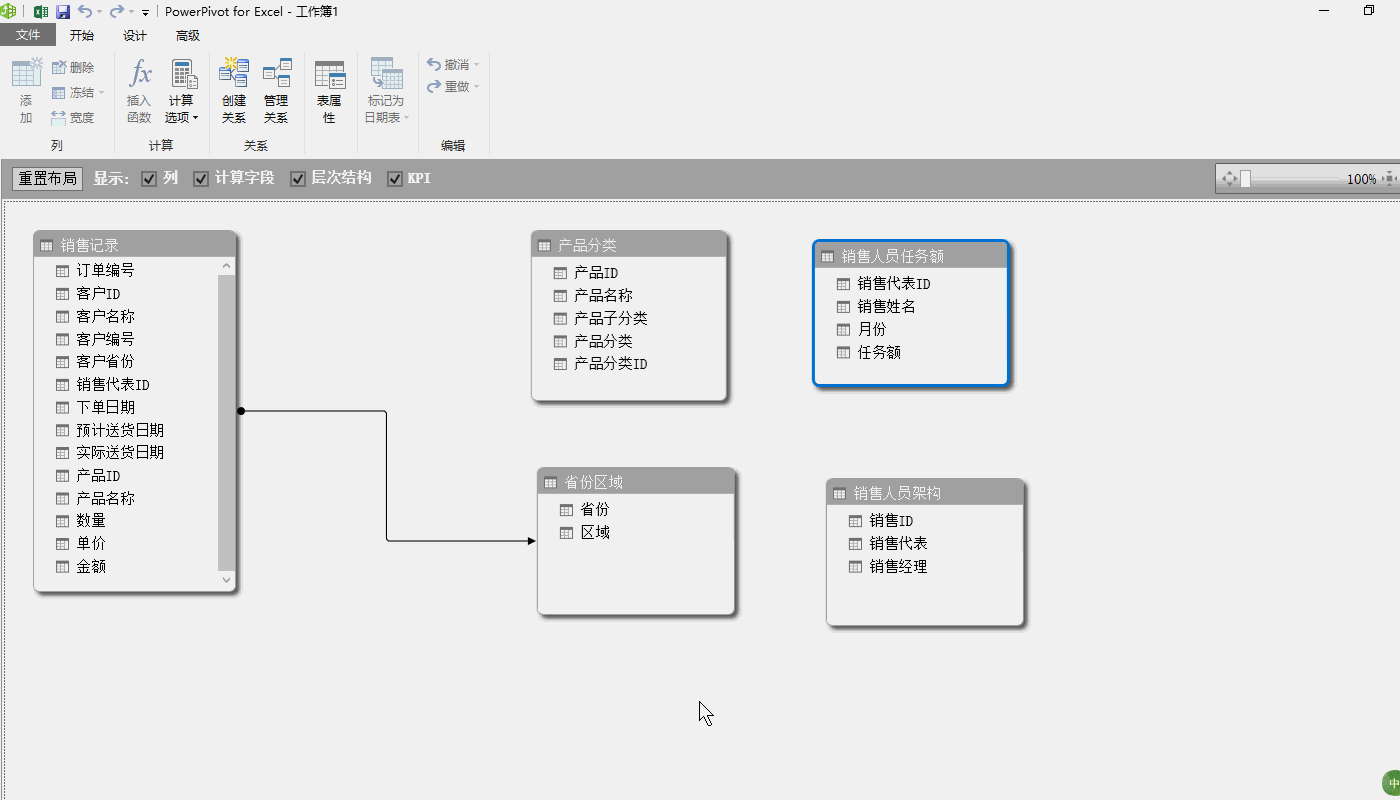Open the 高级 ribbon tab
1400x800 pixels.
pos(188,36)
